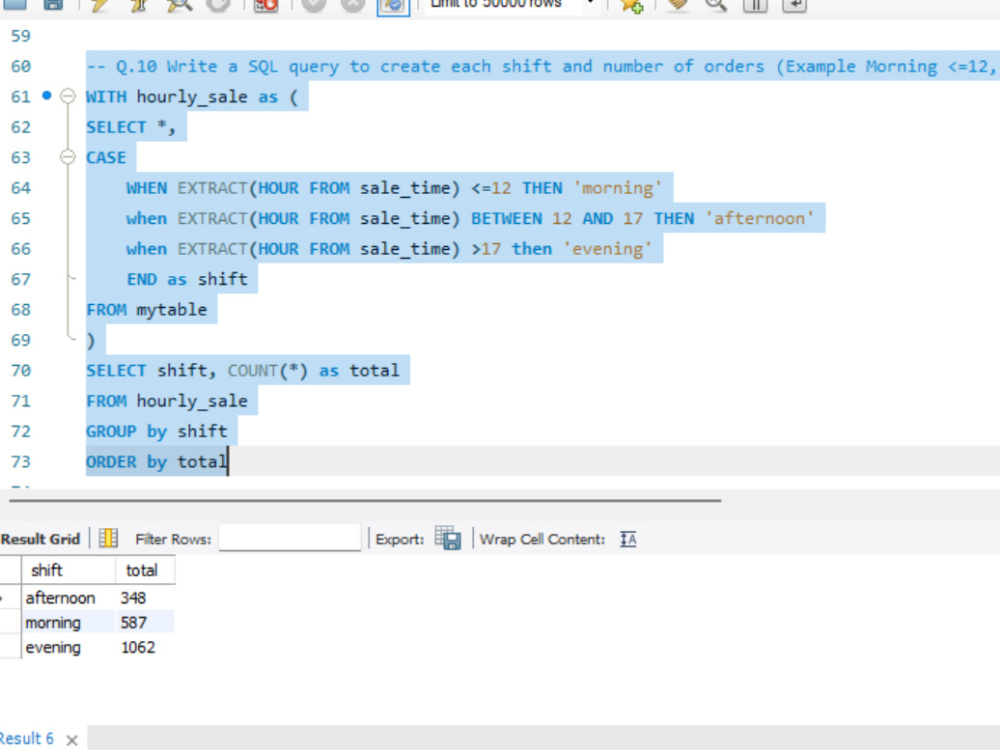This screenshot has width=1000, height=750.
Task: Click the Result Grid column layout icon
Action: [108, 538]
